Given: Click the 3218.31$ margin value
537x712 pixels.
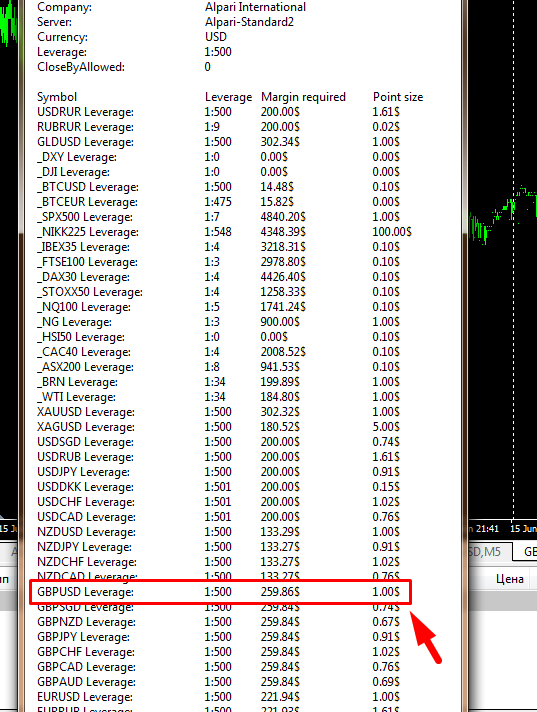Looking at the screenshot, I should coord(283,247).
